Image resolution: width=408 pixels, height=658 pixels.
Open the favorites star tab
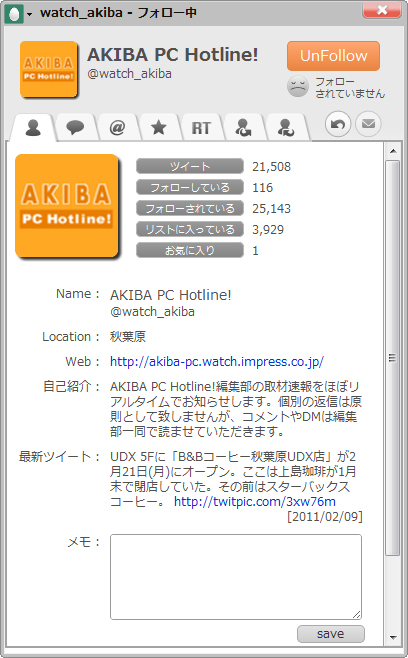click(159, 127)
